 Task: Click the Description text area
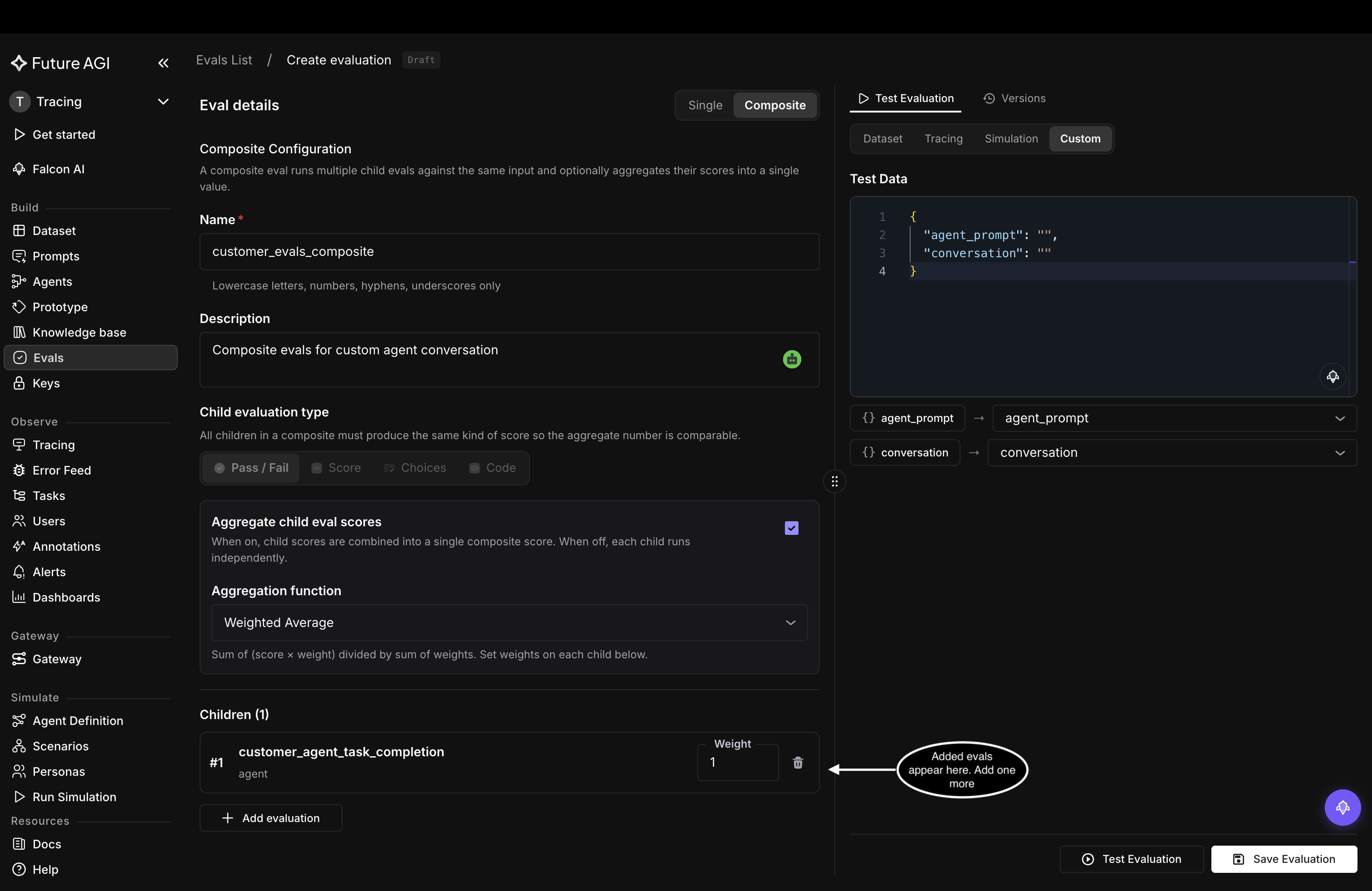pyautogui.click(x=509, y=359)
